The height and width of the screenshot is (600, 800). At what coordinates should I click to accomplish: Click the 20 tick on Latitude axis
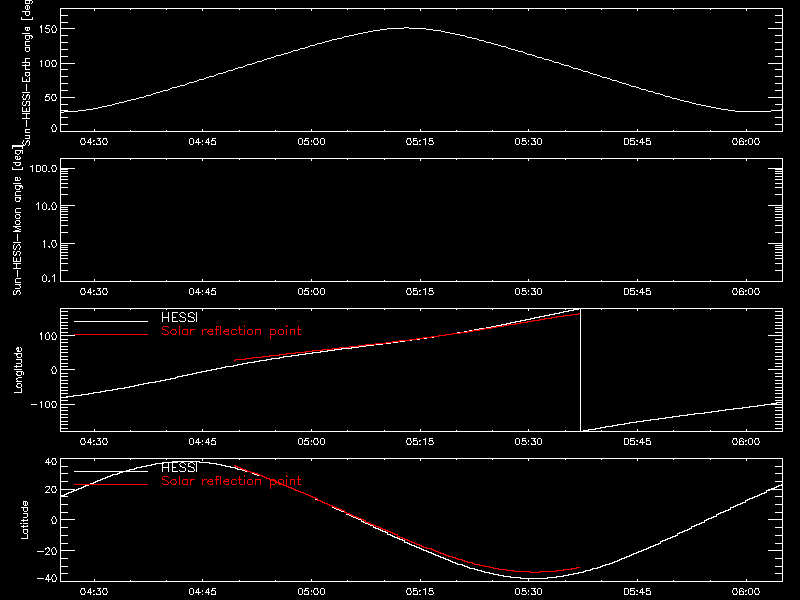coord(51,489)
